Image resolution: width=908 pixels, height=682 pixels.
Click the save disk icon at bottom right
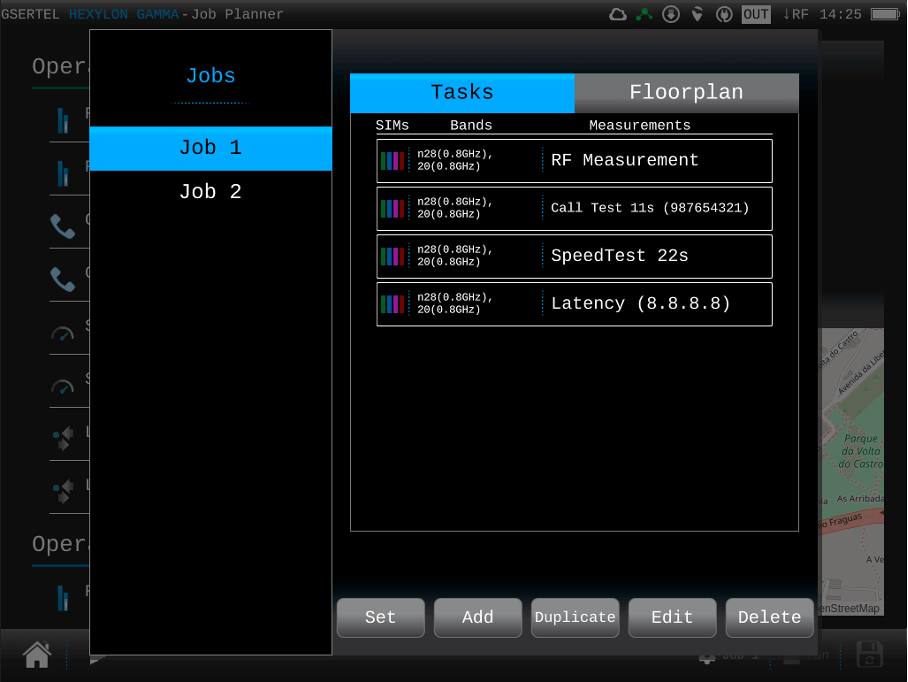click(869, 655)
